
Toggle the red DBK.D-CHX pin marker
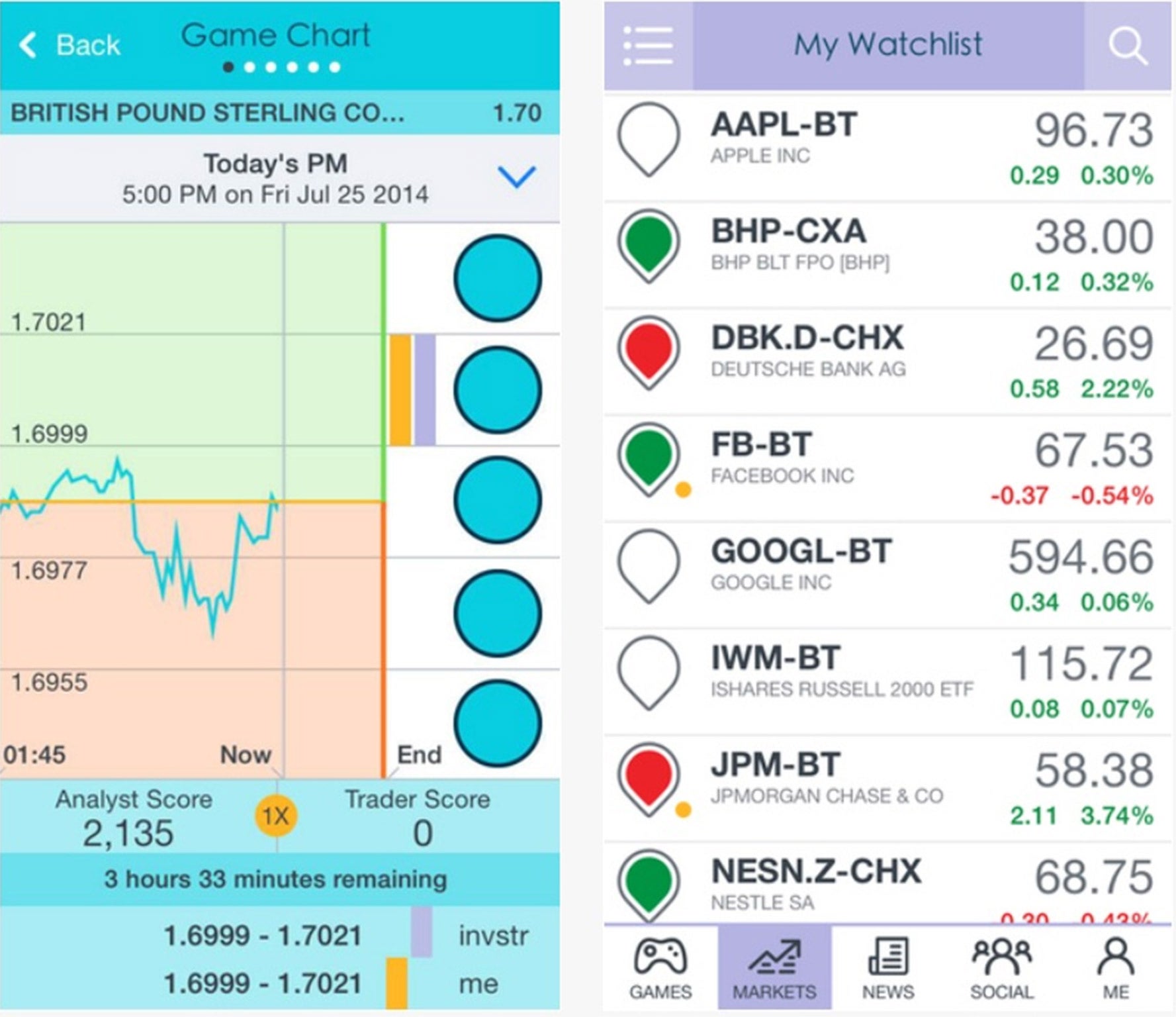[x=649, y=352]
